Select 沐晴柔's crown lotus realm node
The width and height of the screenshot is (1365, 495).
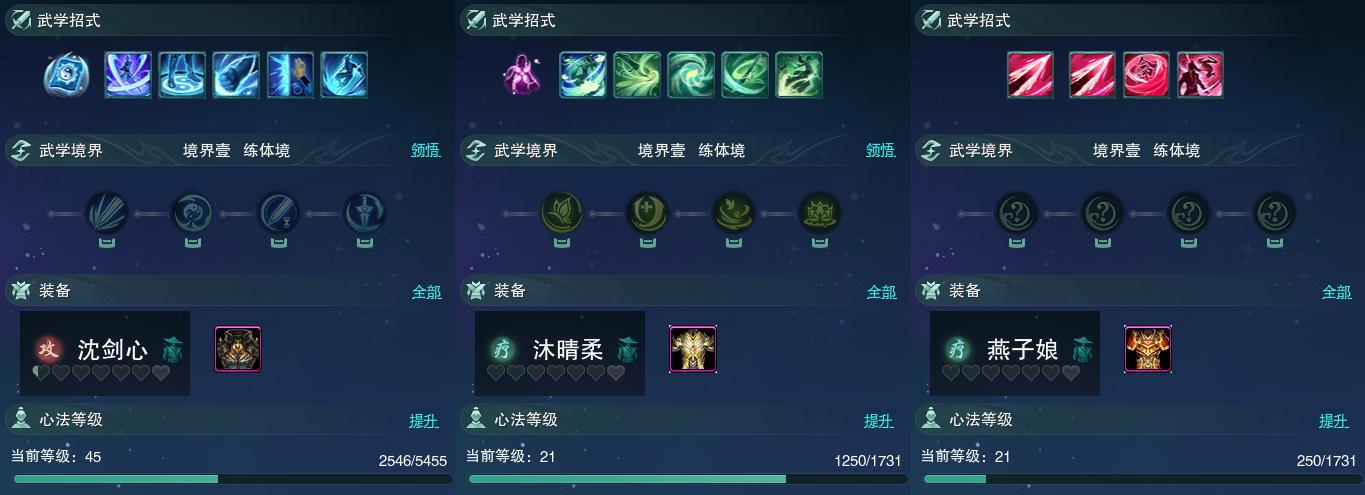click(820, 213)
